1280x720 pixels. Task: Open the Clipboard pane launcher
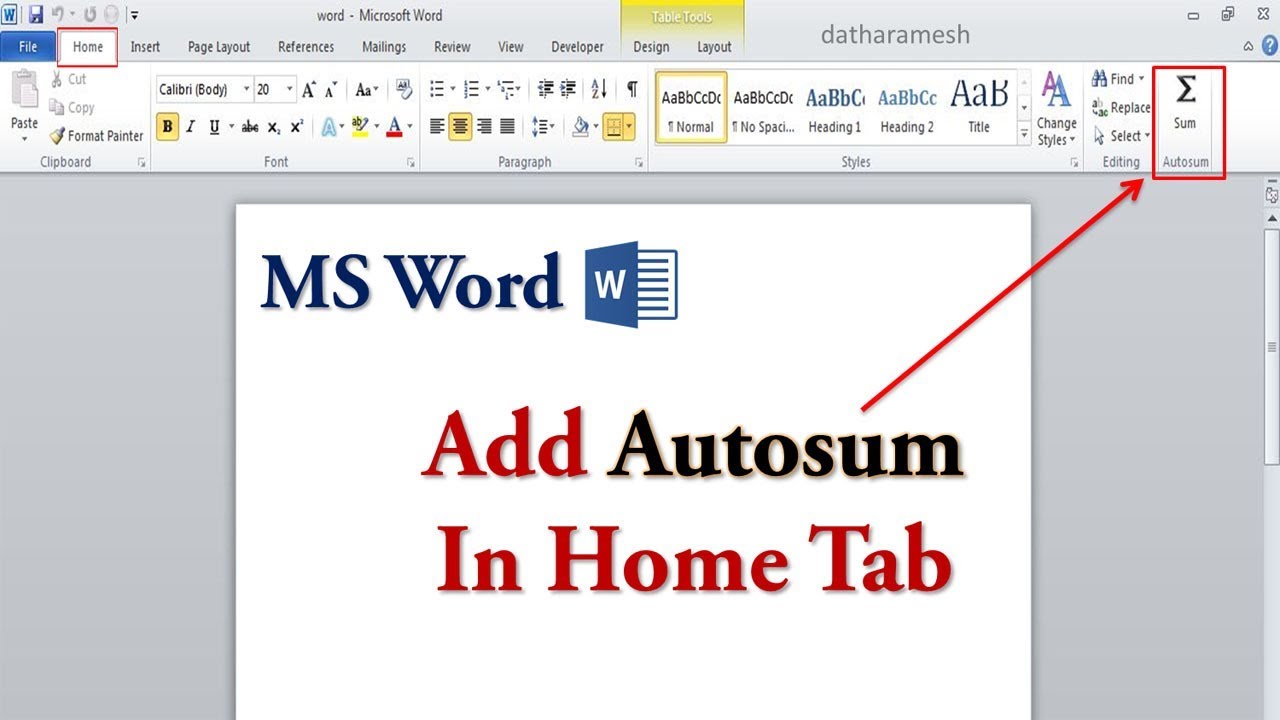pyautogui.click(x=141, y=162)
